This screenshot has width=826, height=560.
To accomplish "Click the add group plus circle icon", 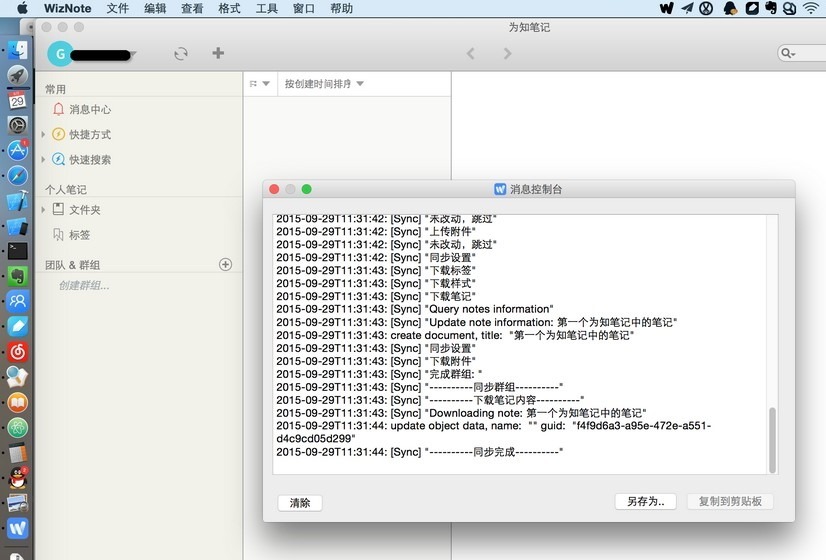I will click(225, 264).
